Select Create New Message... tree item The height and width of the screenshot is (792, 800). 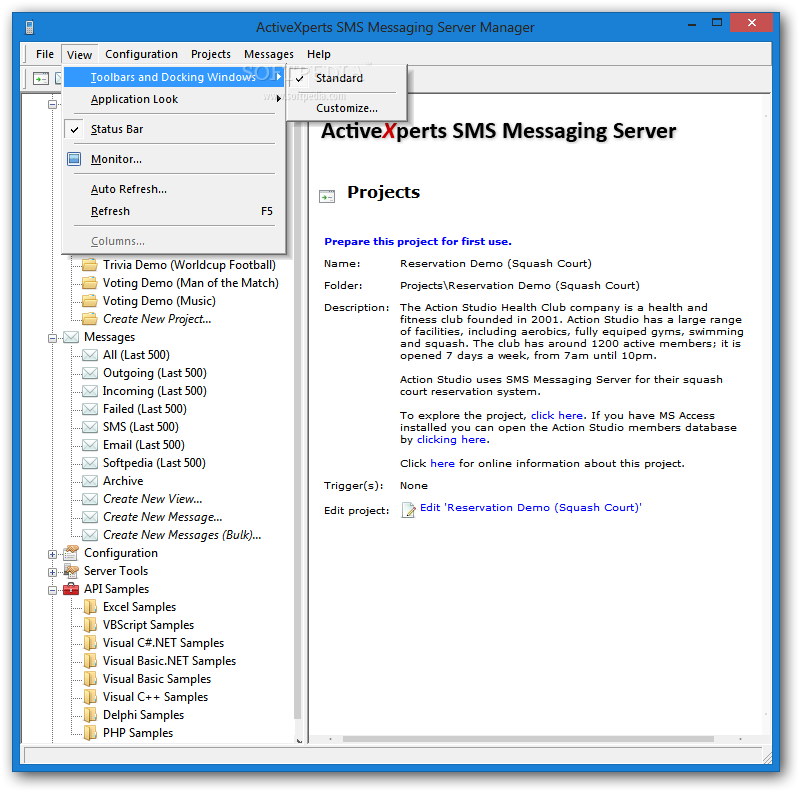click(x=163, y=517)
